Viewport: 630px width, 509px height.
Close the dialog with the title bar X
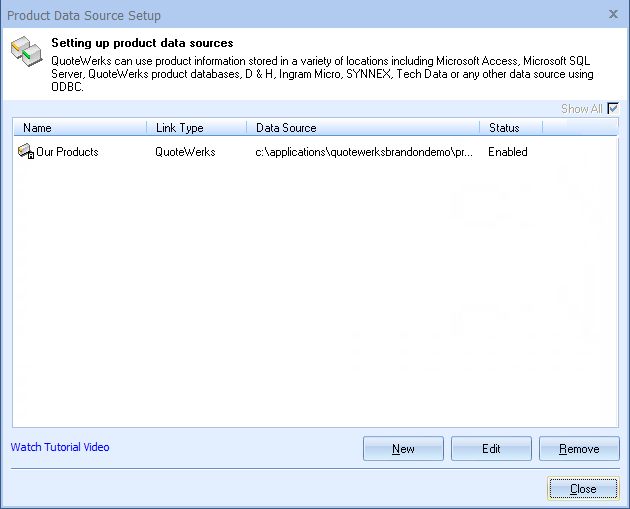click(x=613, y=14)
